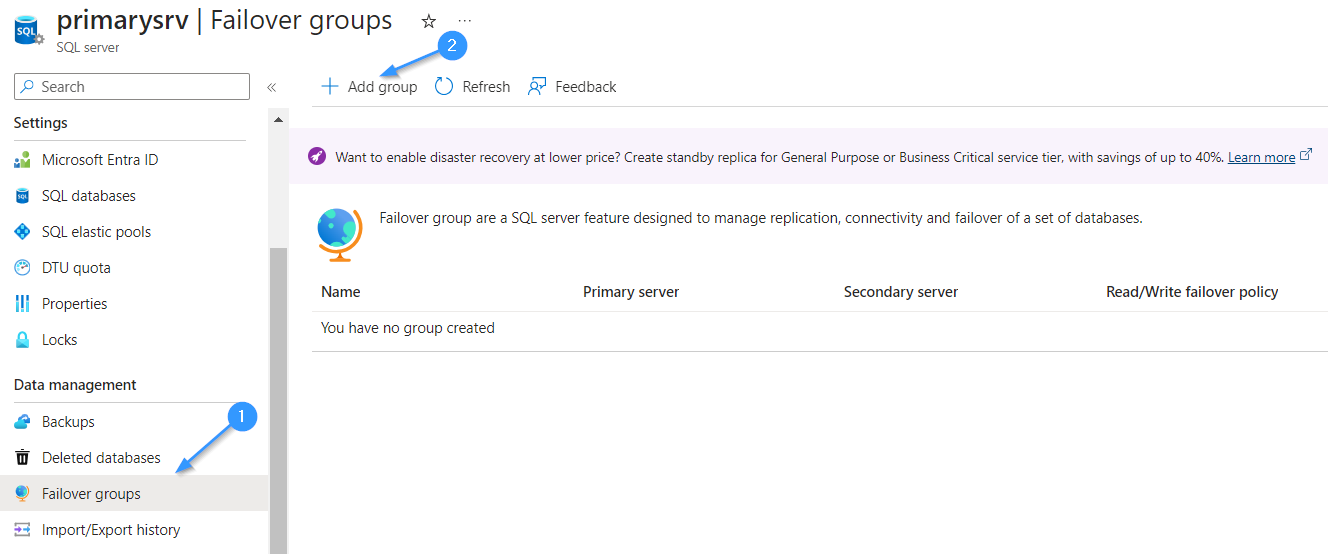The image size is (1328, 554).
Task: Focus the sidebar Search field
Action: (132, 87)
